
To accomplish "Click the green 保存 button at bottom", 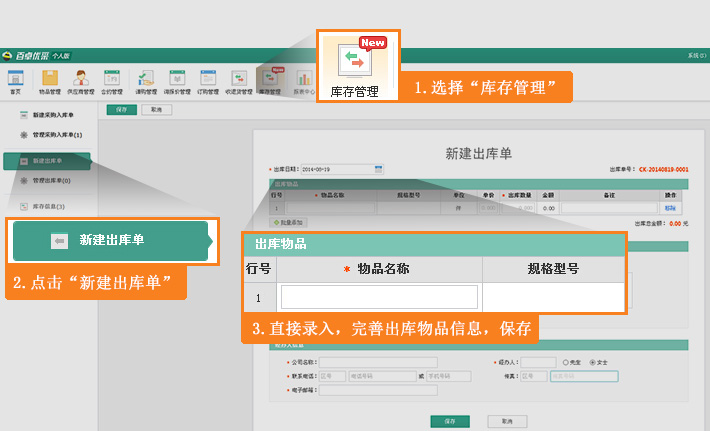I will (x=450, y=421).
